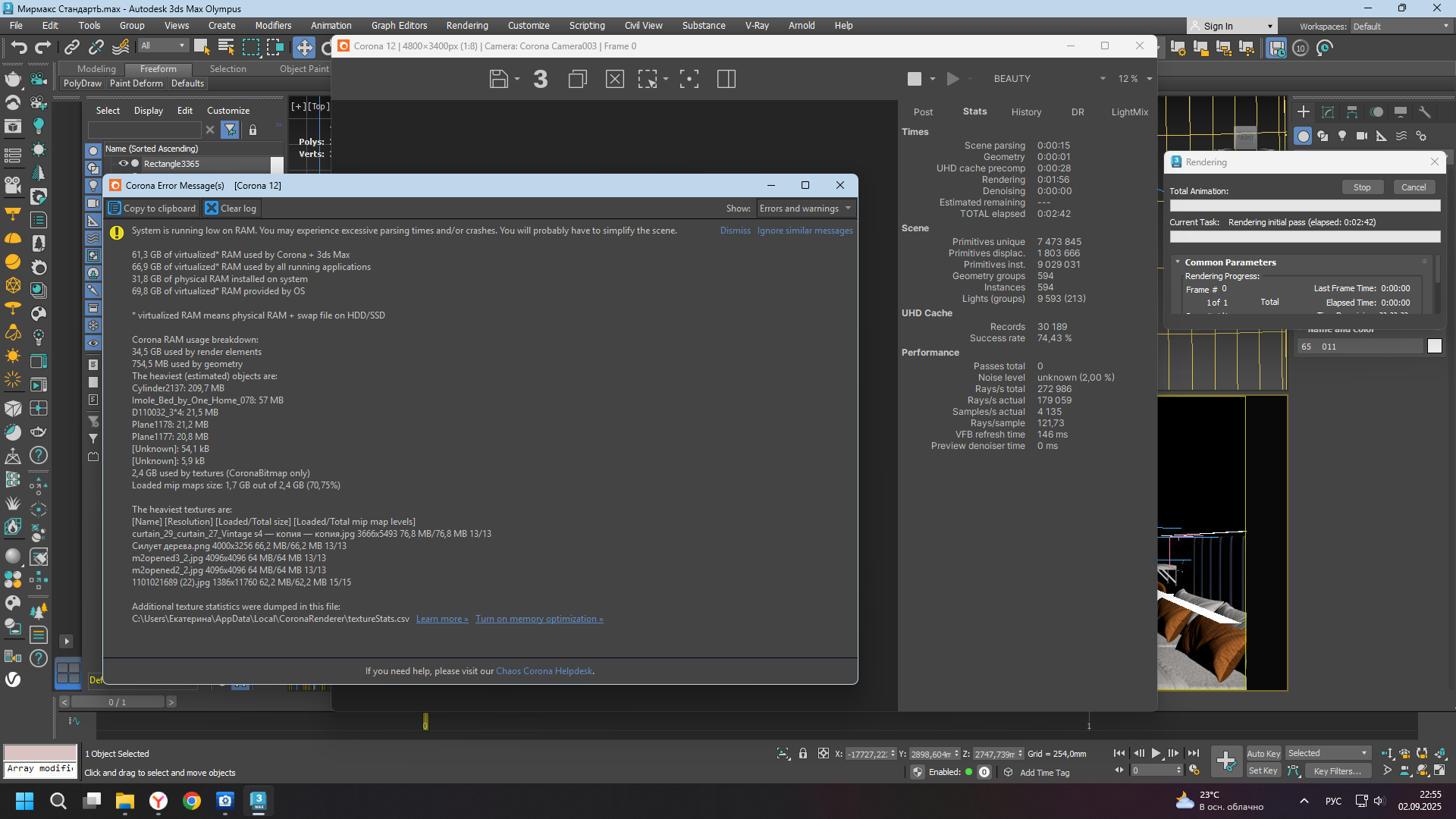Screen dimensions: 1456x819
Task: Open the Modify panel tab icon
Action: click(x=1328, y=112)
